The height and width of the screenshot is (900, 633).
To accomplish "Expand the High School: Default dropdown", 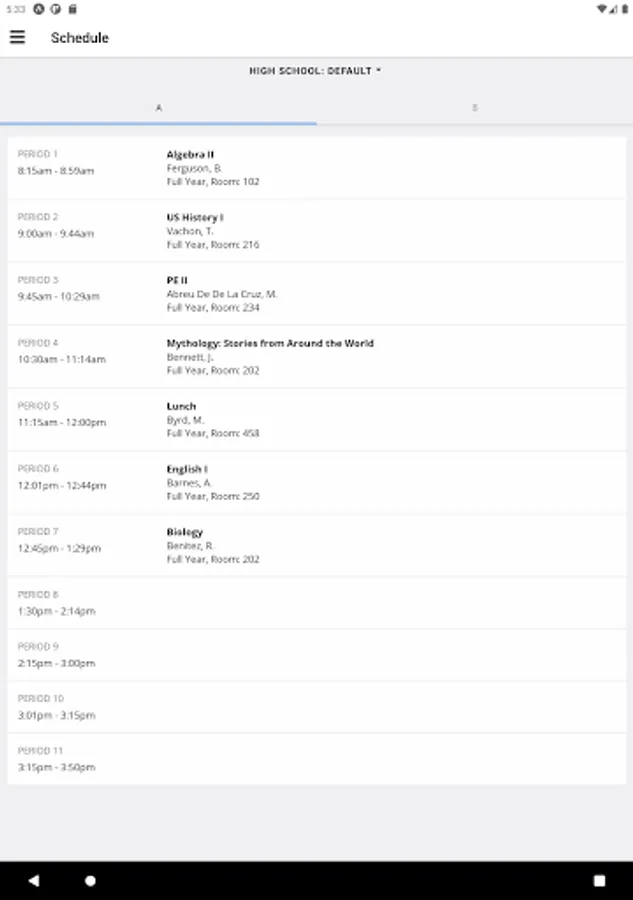I will pyautogui.click(x=315, y=71).
